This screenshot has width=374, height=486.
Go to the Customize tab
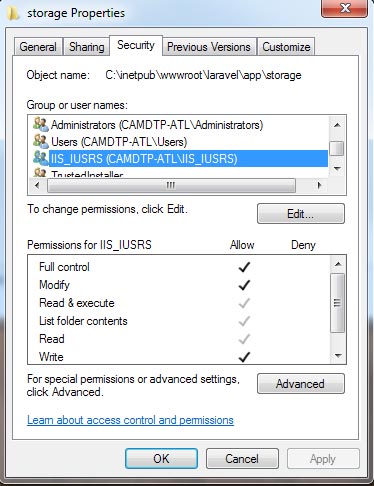[x=286, y=47]
